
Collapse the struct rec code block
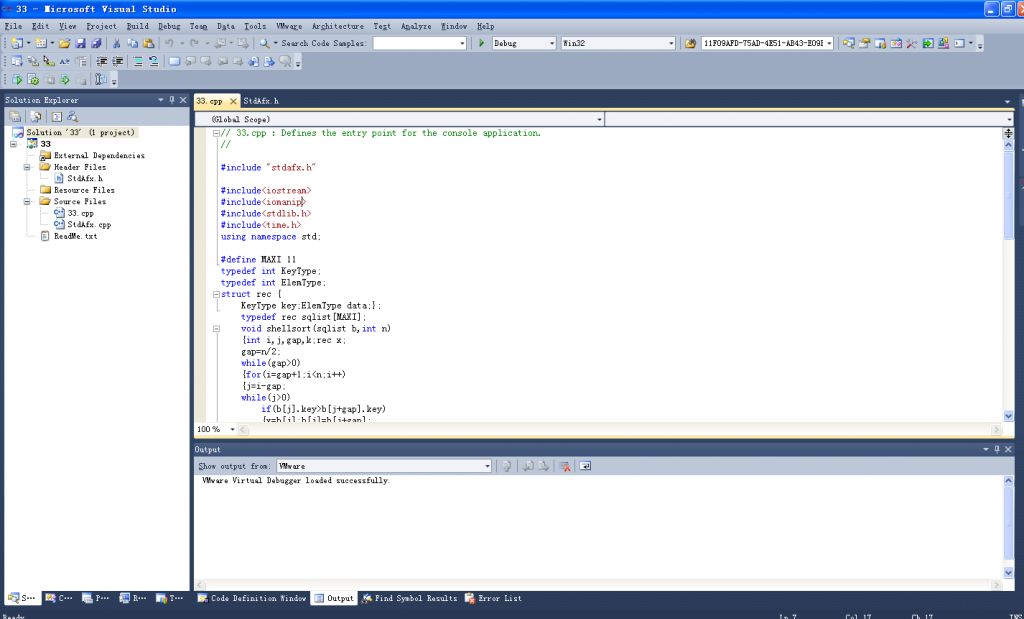pos(216,295)
